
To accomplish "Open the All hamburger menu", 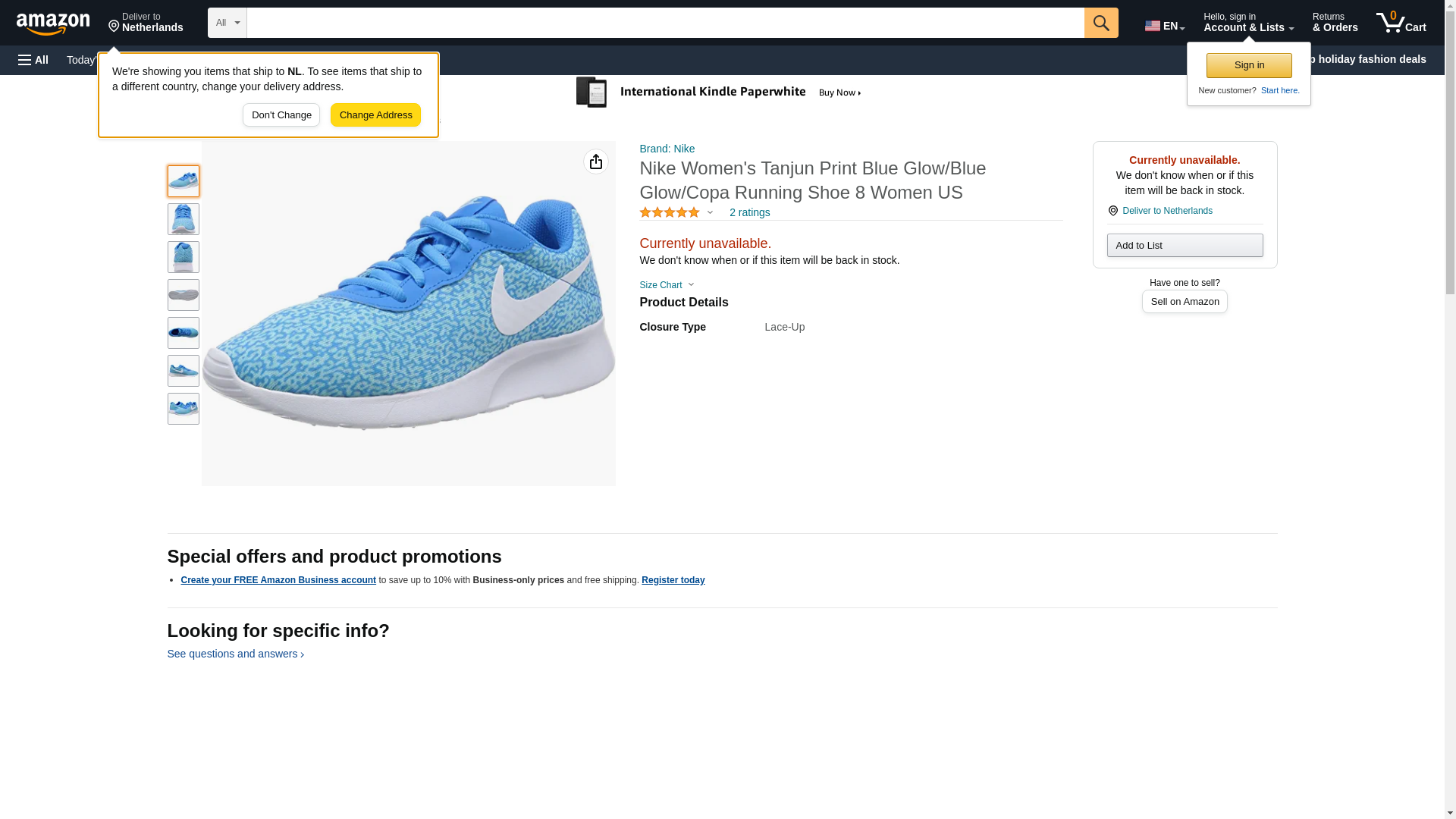I will 33,60.
